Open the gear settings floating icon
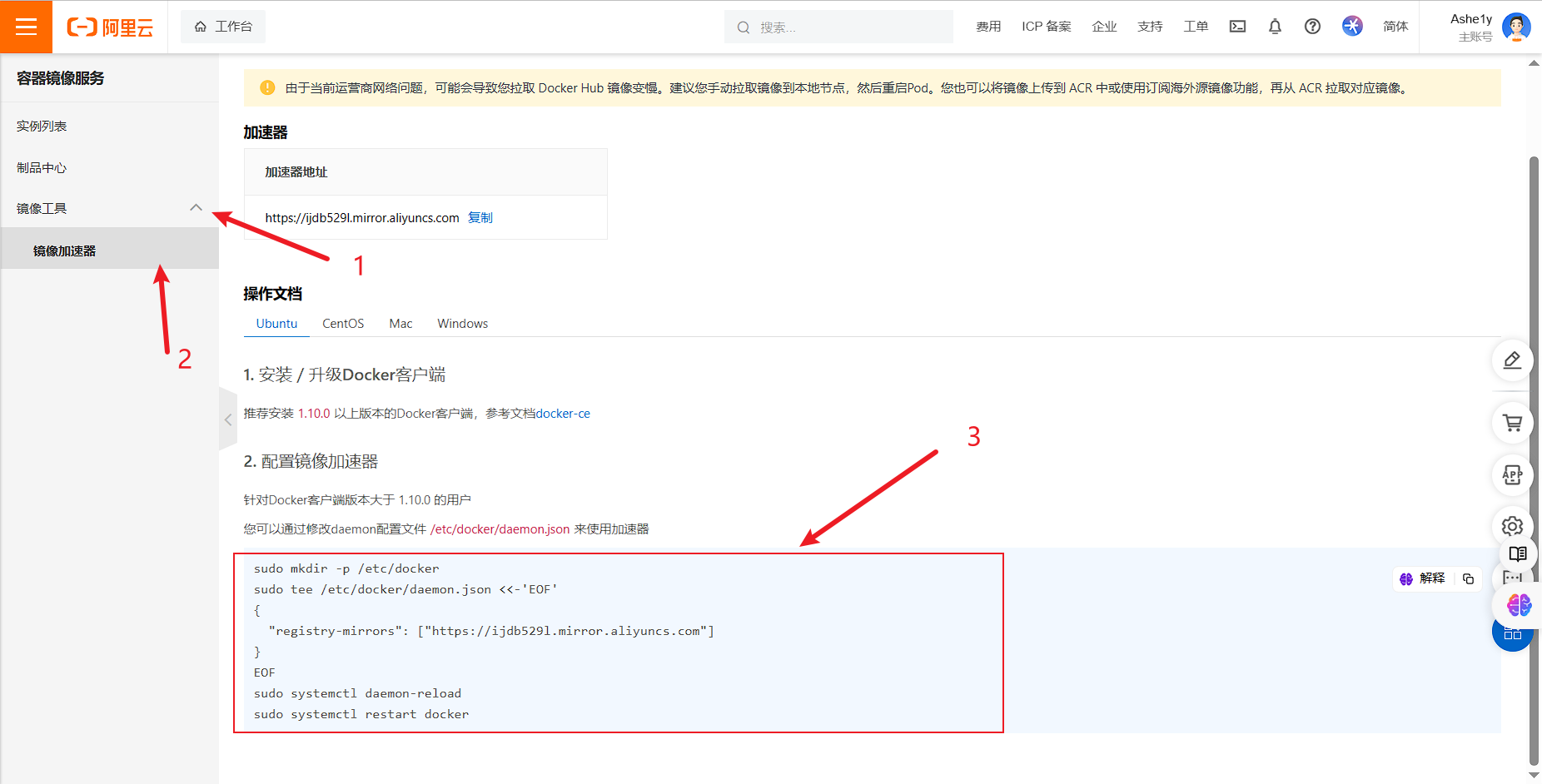The image size is (1542, 784). [x=1512, y=526]
